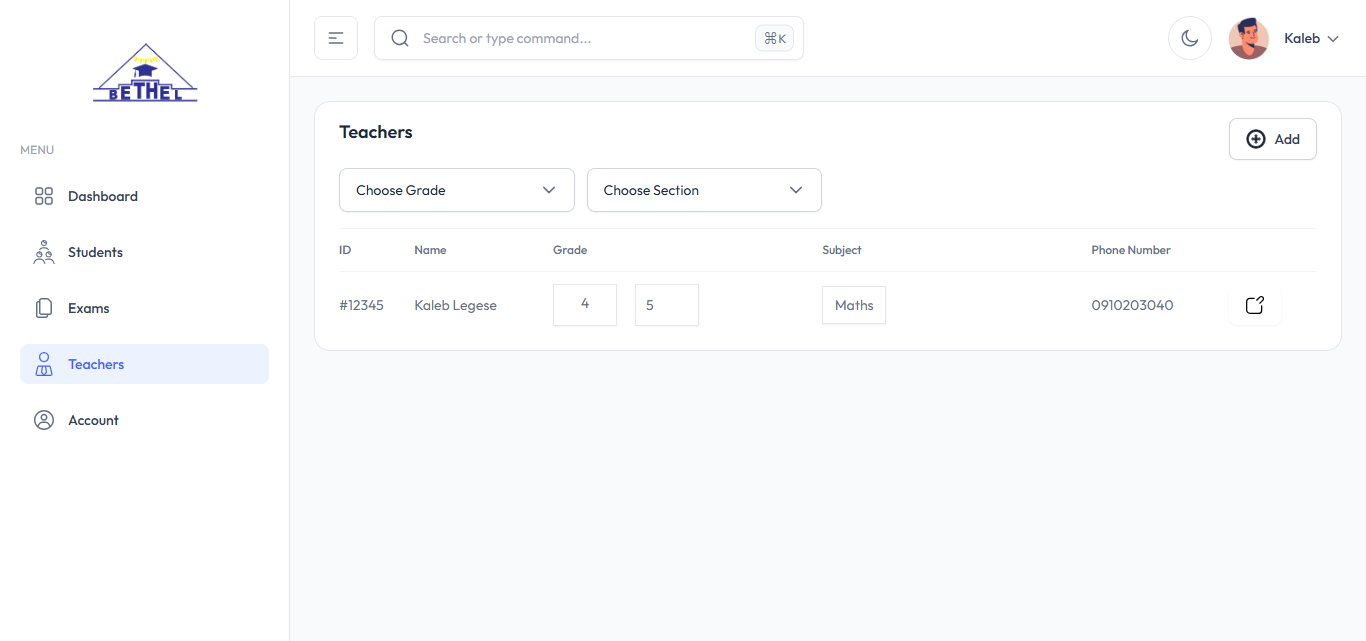Click the grade box showing 4
The height and width of the screenshot is (641, 1366).
(585, 305)
